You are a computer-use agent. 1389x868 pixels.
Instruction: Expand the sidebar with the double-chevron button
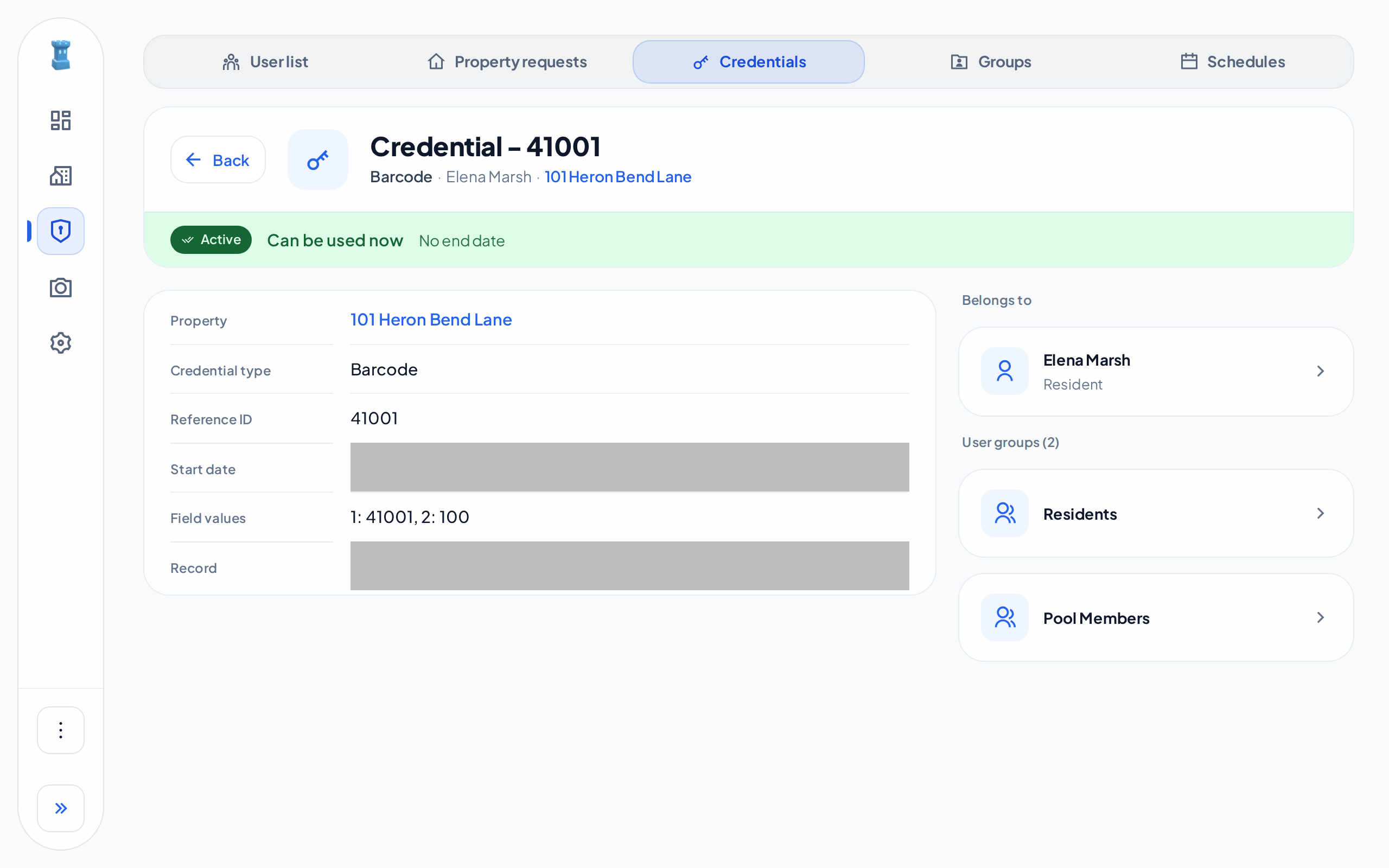(x=60, y=808)
